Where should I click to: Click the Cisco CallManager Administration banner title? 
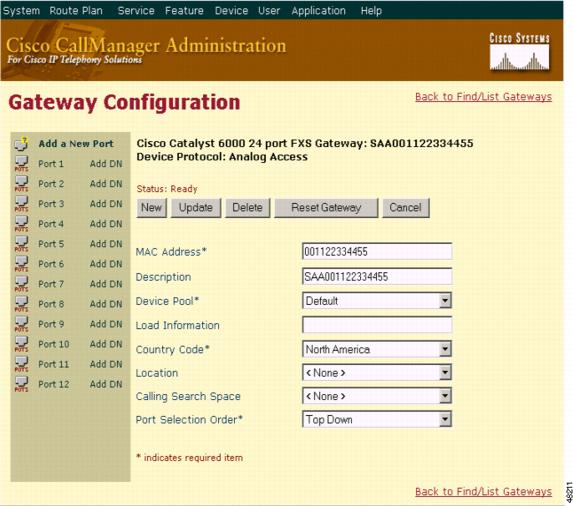point(146,46)
